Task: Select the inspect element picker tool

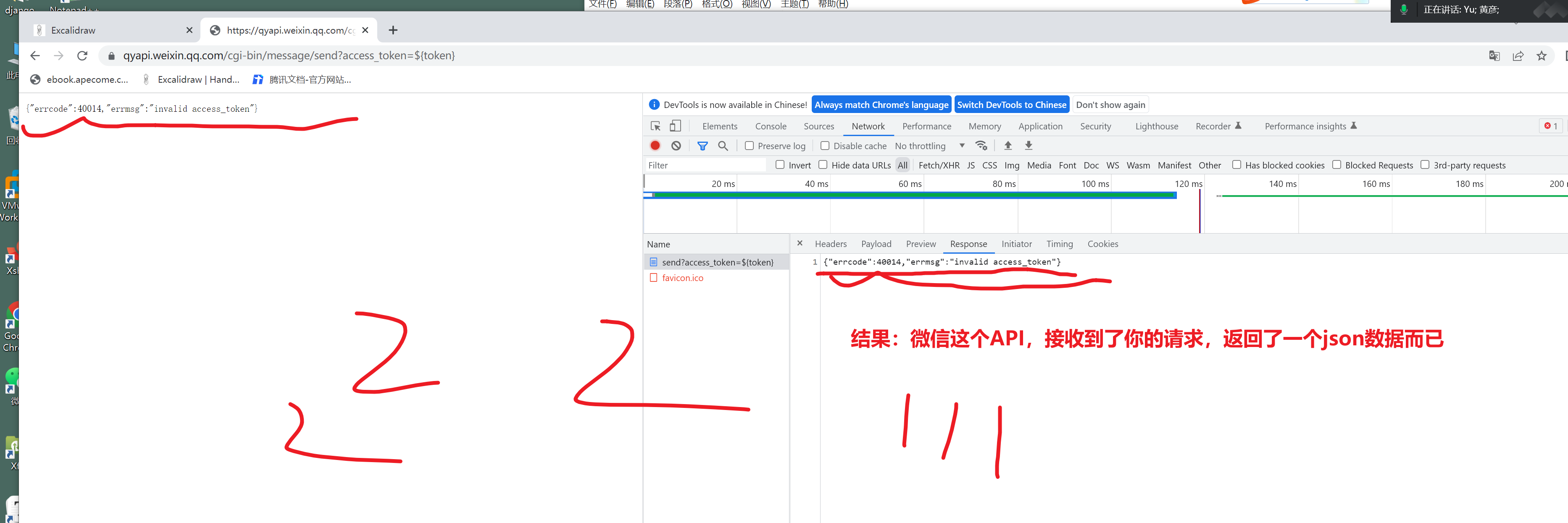Action: pyautogui.click(x=655, y=126)
